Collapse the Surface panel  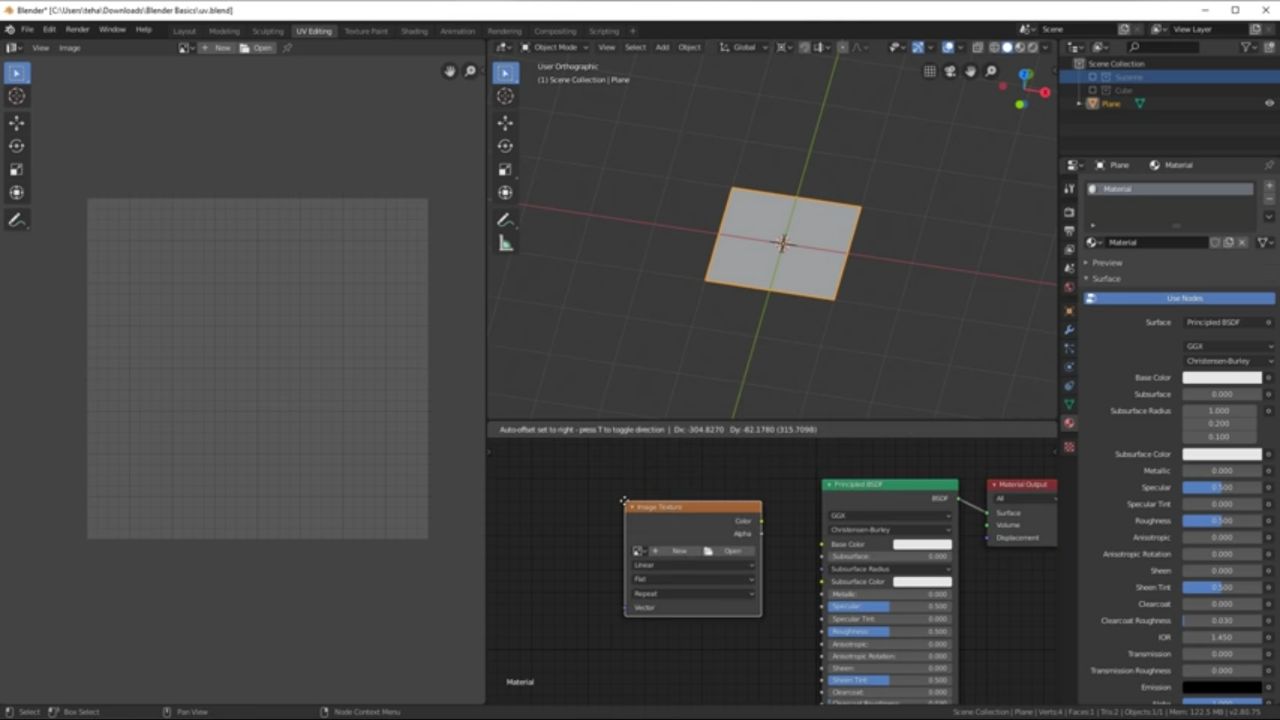point(1105,279)
